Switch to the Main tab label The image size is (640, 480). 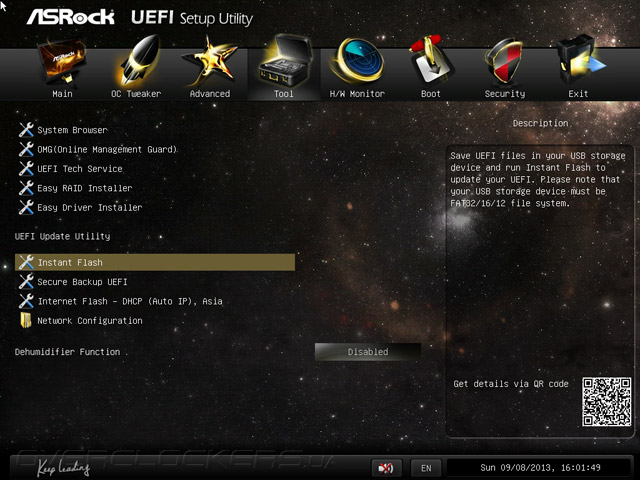(62, 94)
